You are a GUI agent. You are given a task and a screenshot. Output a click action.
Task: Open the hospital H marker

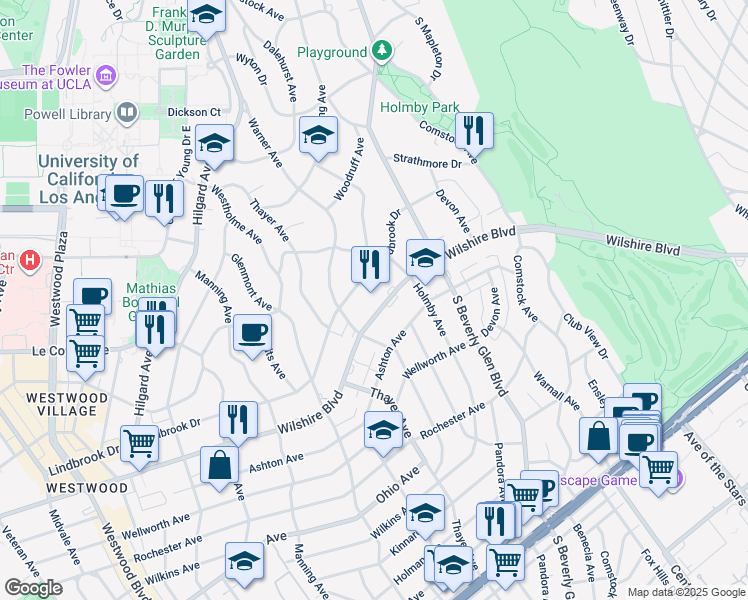point(30,261)
